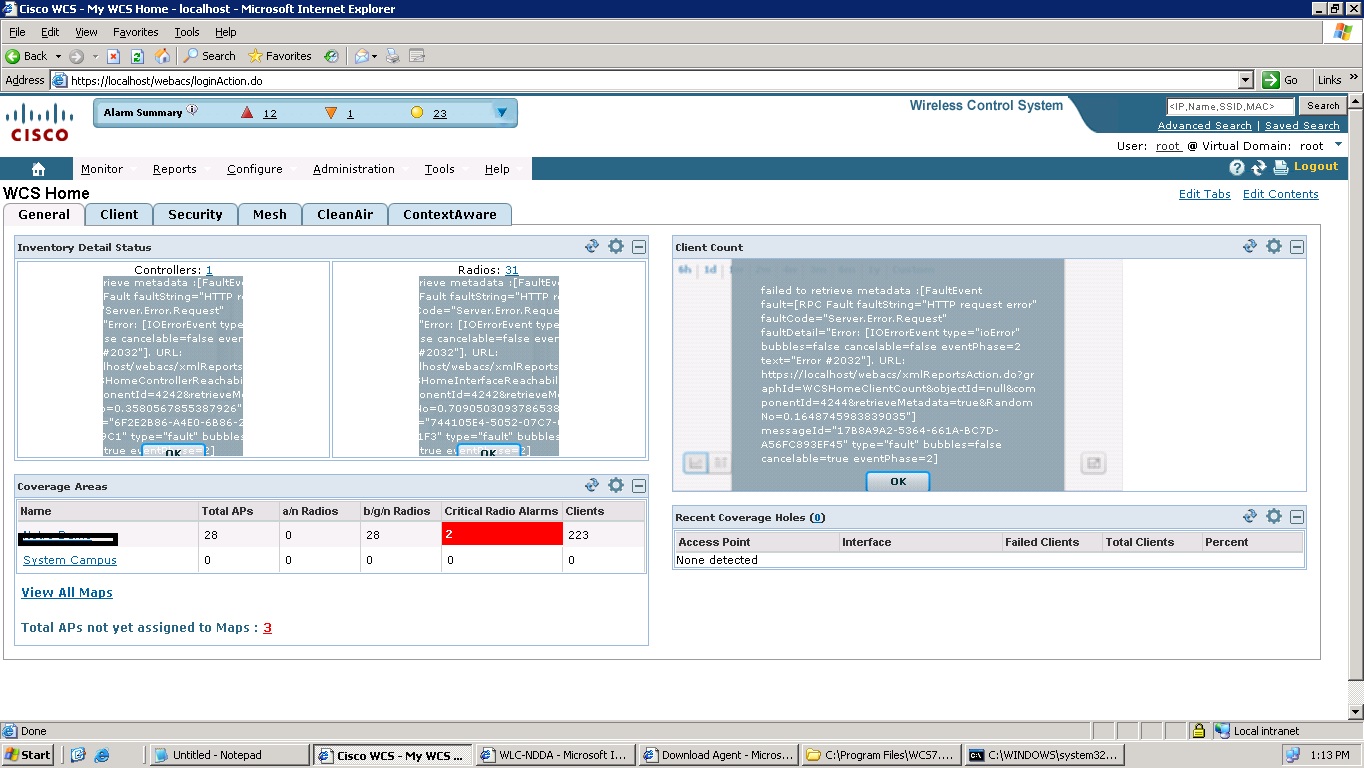The image size is (1364, 768).
Task: Open the Saved Search link
Action: pyautogui.click(x=1302, y=126)
